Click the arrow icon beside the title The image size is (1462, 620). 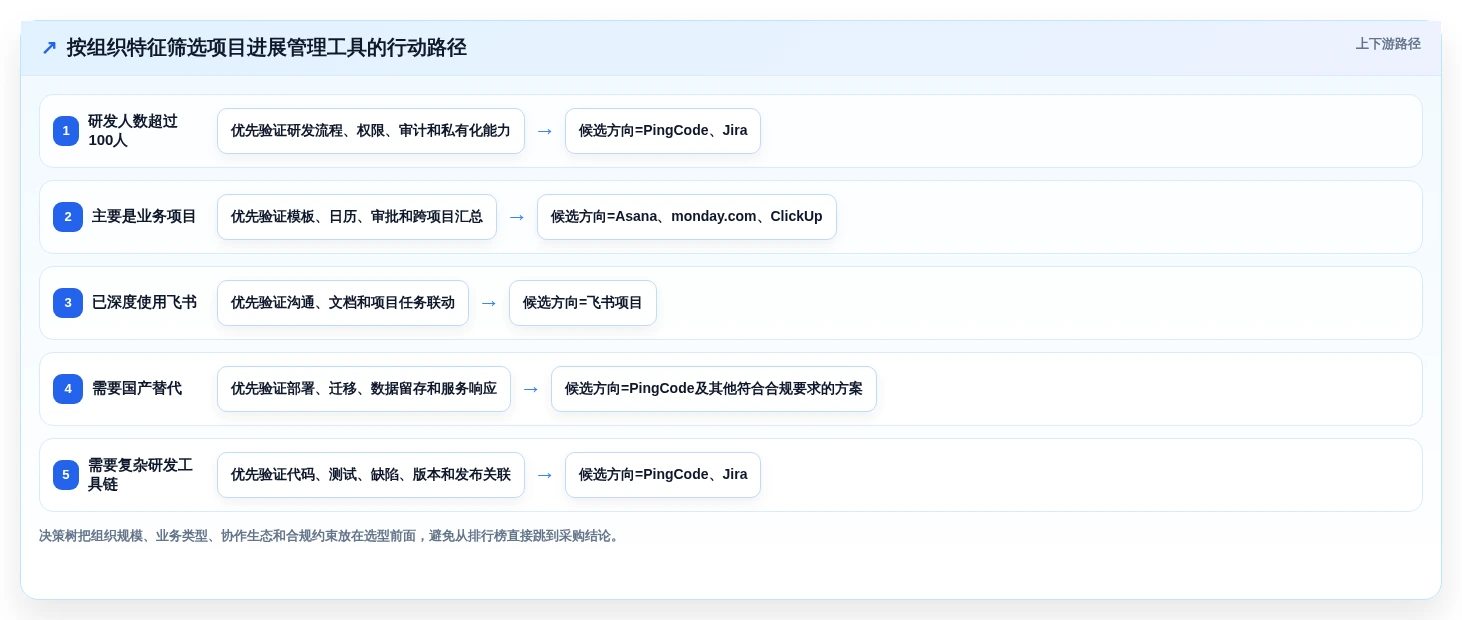coord(49,48)
